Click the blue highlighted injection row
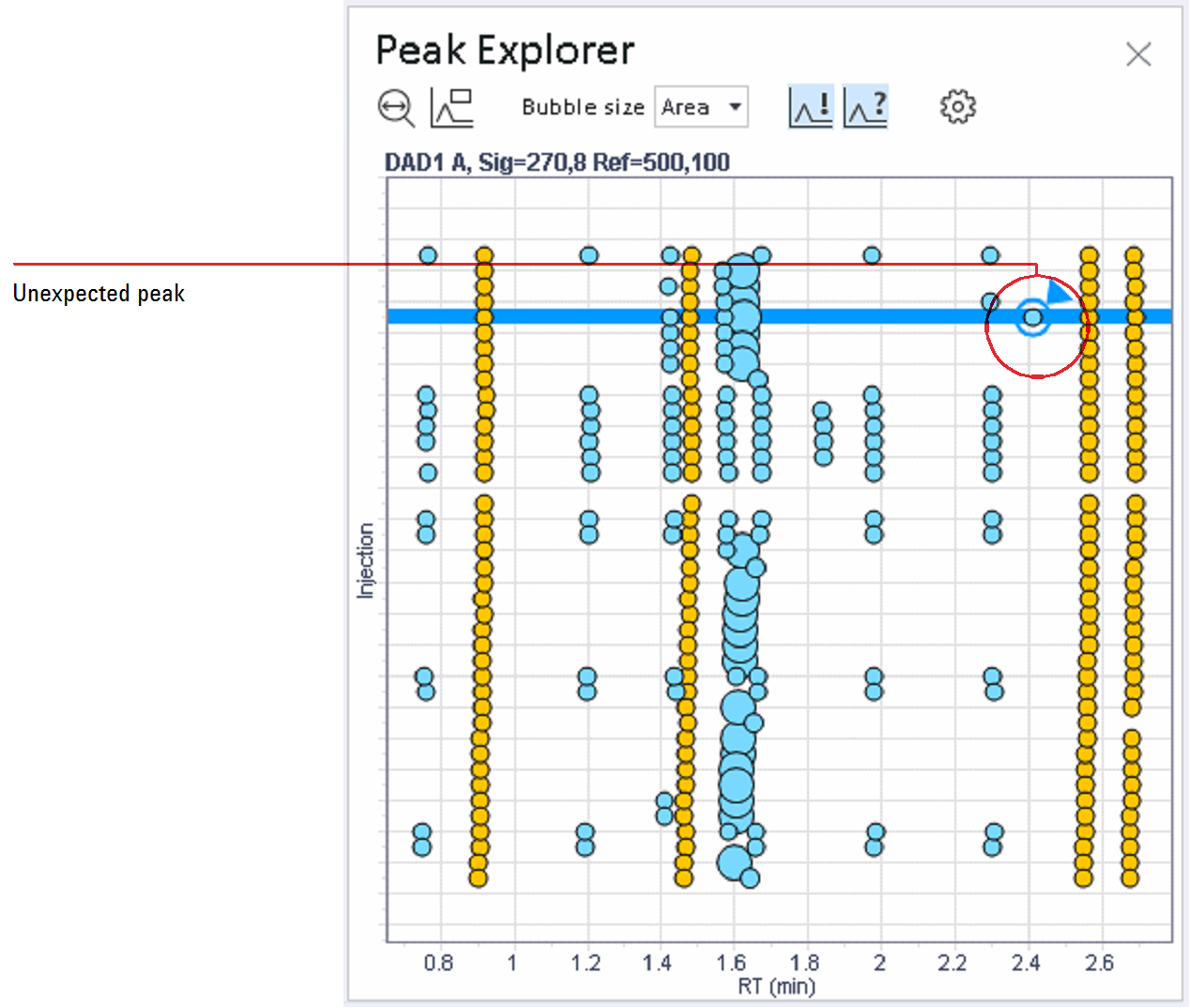 [x=779, y=316]
